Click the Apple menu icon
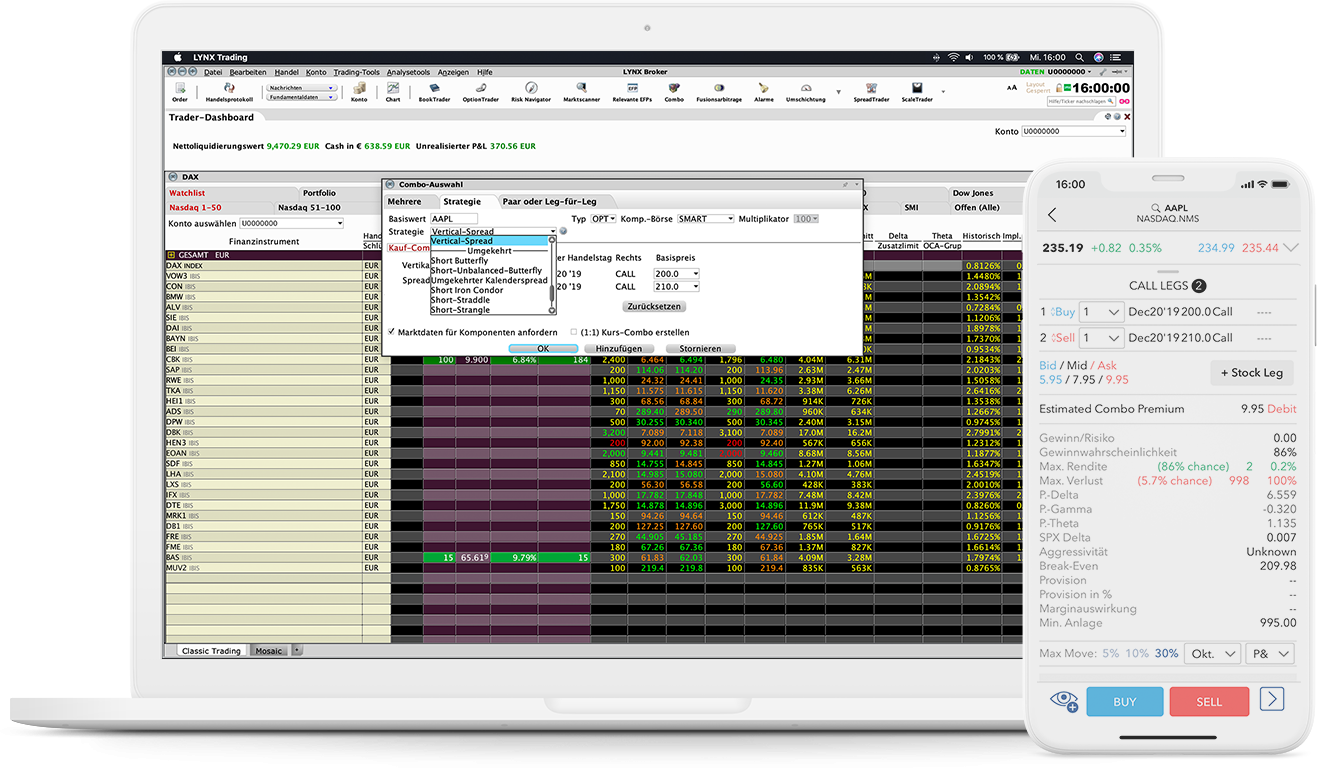 [178, 57]
